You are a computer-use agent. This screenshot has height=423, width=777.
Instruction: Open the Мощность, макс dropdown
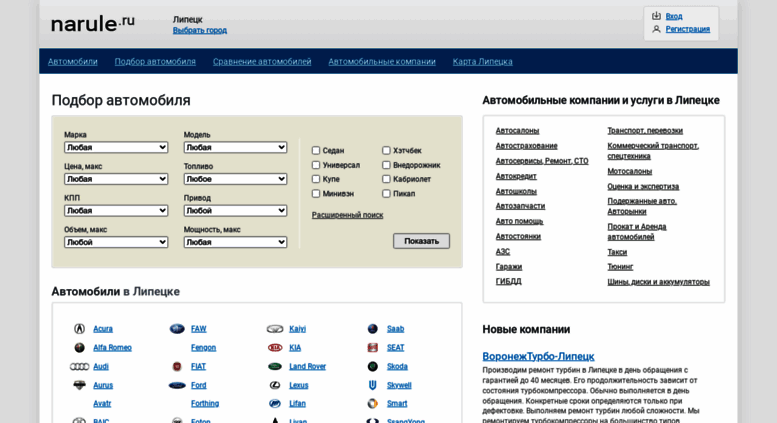point(235,242)
